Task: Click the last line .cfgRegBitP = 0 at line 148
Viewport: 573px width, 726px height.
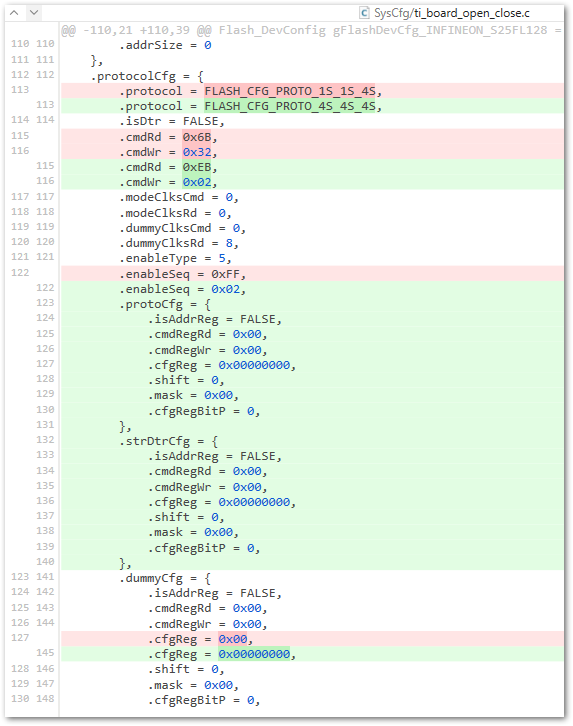Action: coord(204,700)
